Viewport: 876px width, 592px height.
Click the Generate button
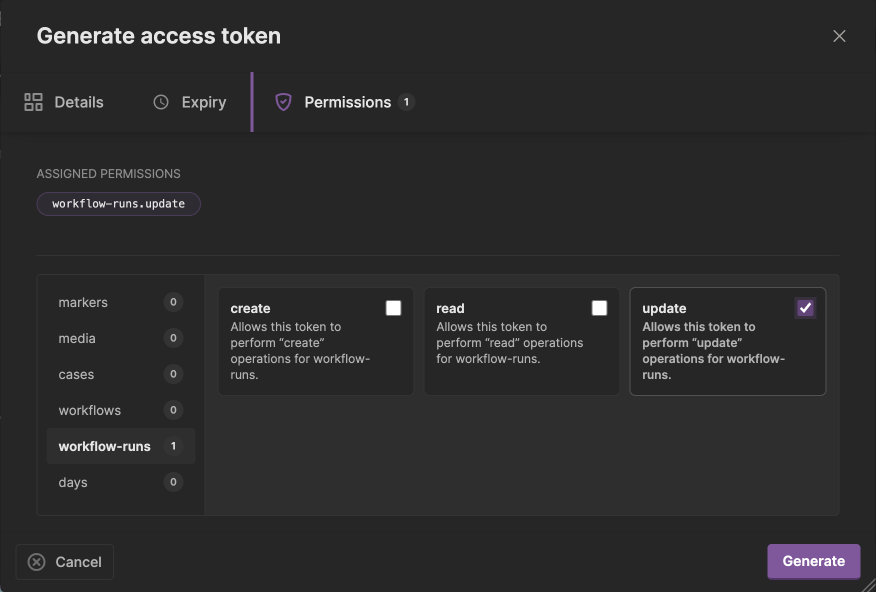click(813, 561)
